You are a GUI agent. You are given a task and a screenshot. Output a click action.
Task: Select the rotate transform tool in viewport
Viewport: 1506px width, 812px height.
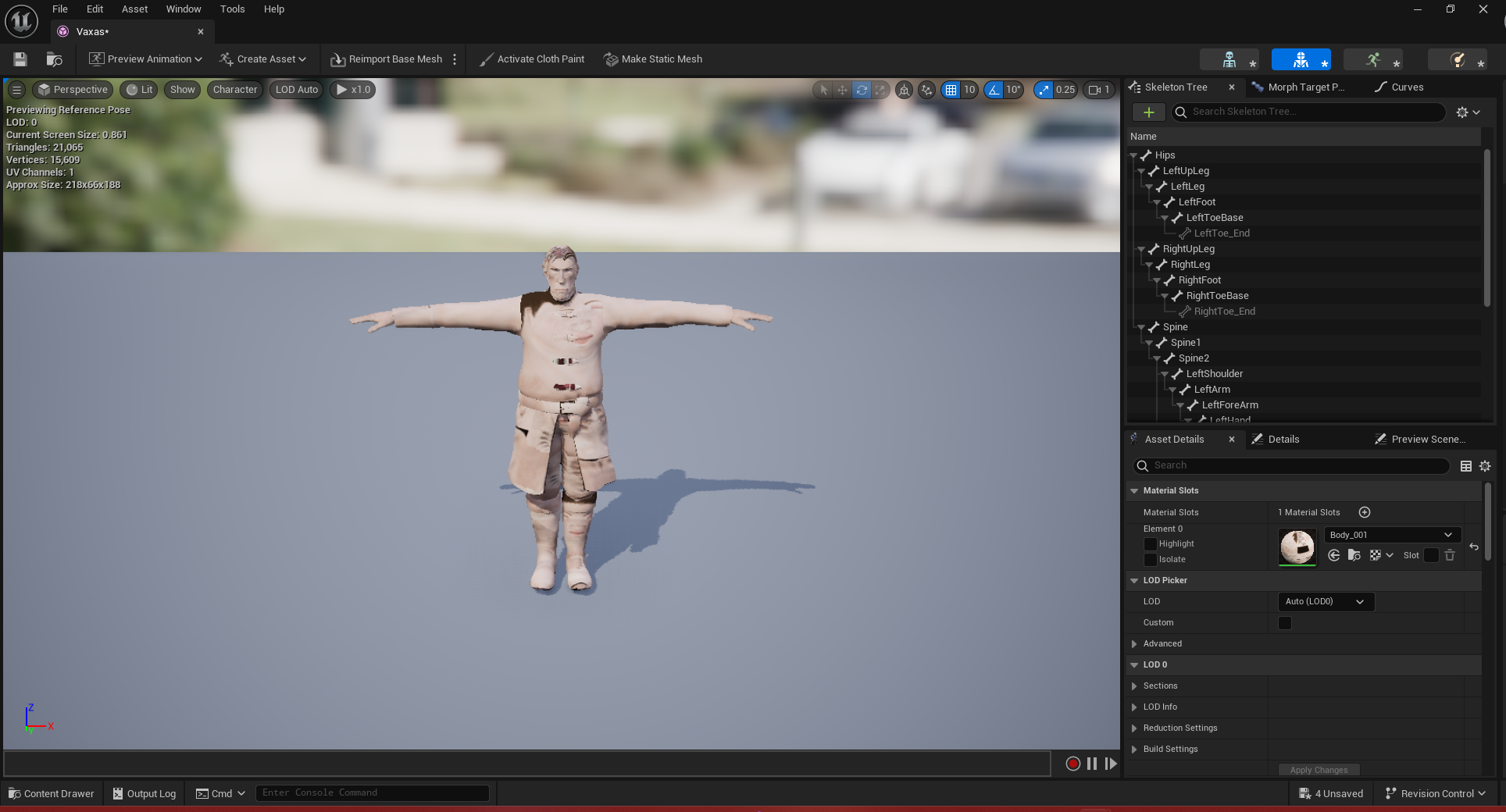[862, 90]
